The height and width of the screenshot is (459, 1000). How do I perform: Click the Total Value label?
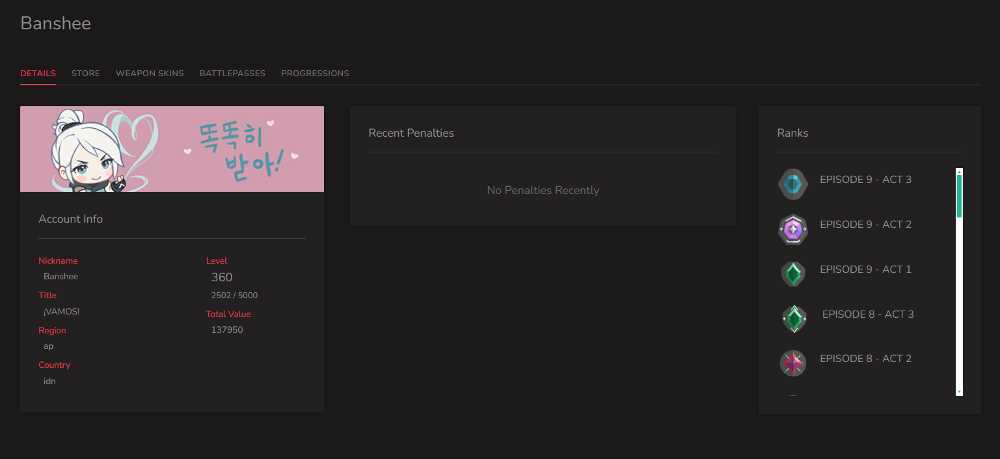point(228,314)
